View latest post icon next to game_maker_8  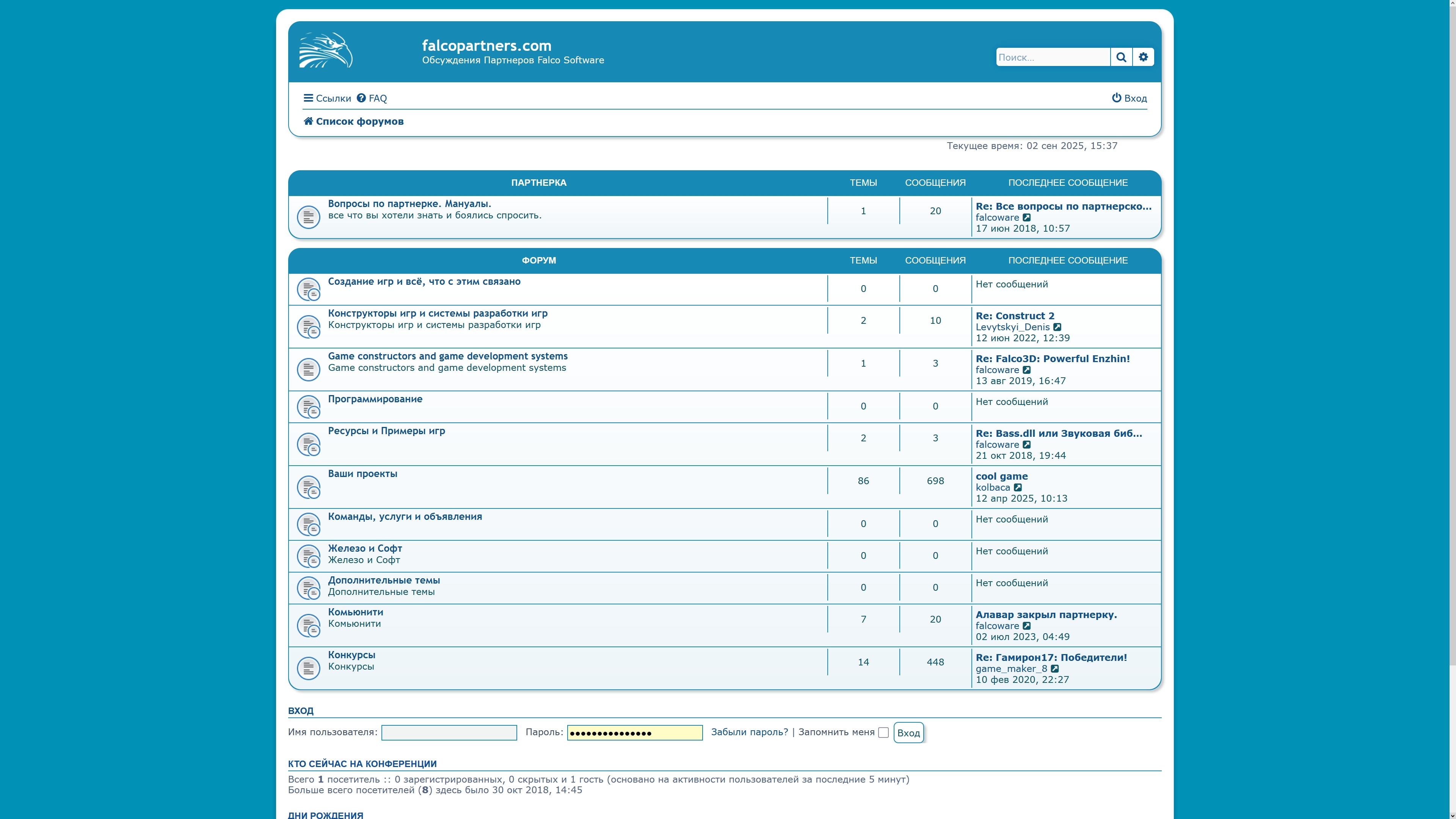[1055, 668]
